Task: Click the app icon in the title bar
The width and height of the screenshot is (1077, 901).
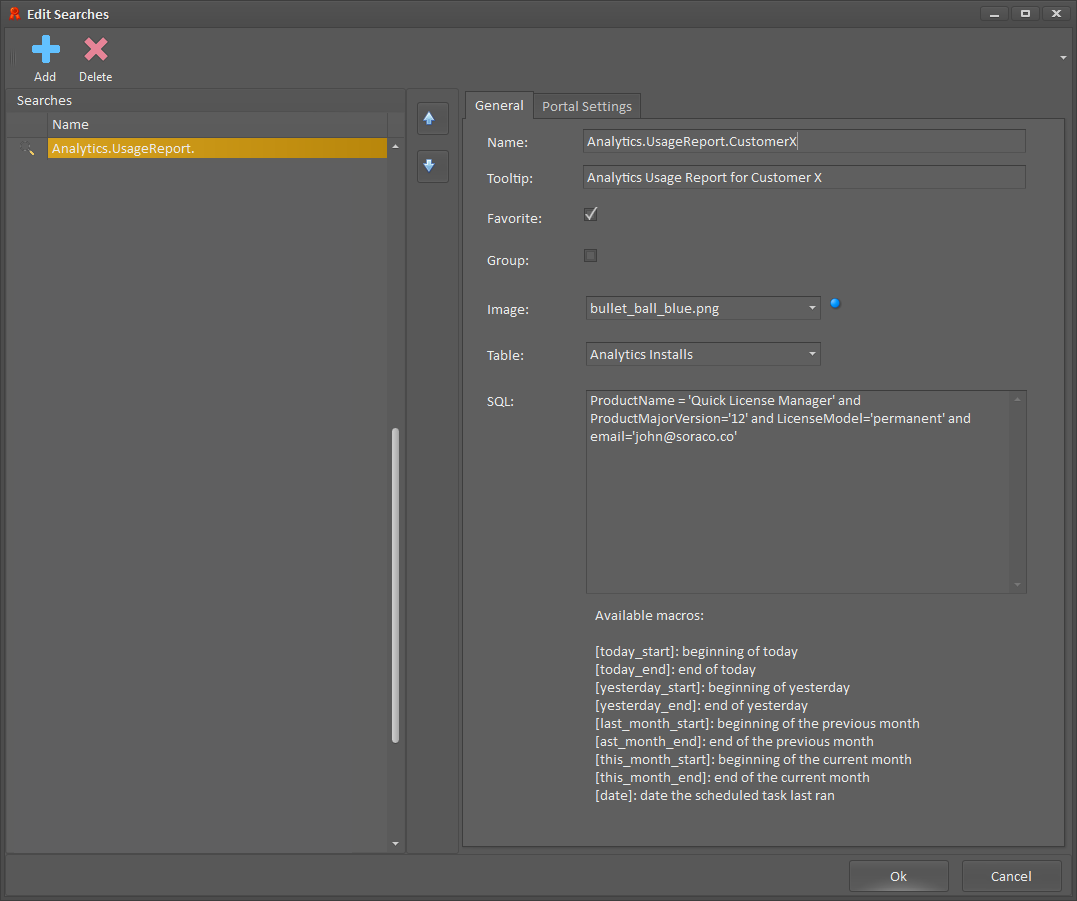Action: [14, 14]
